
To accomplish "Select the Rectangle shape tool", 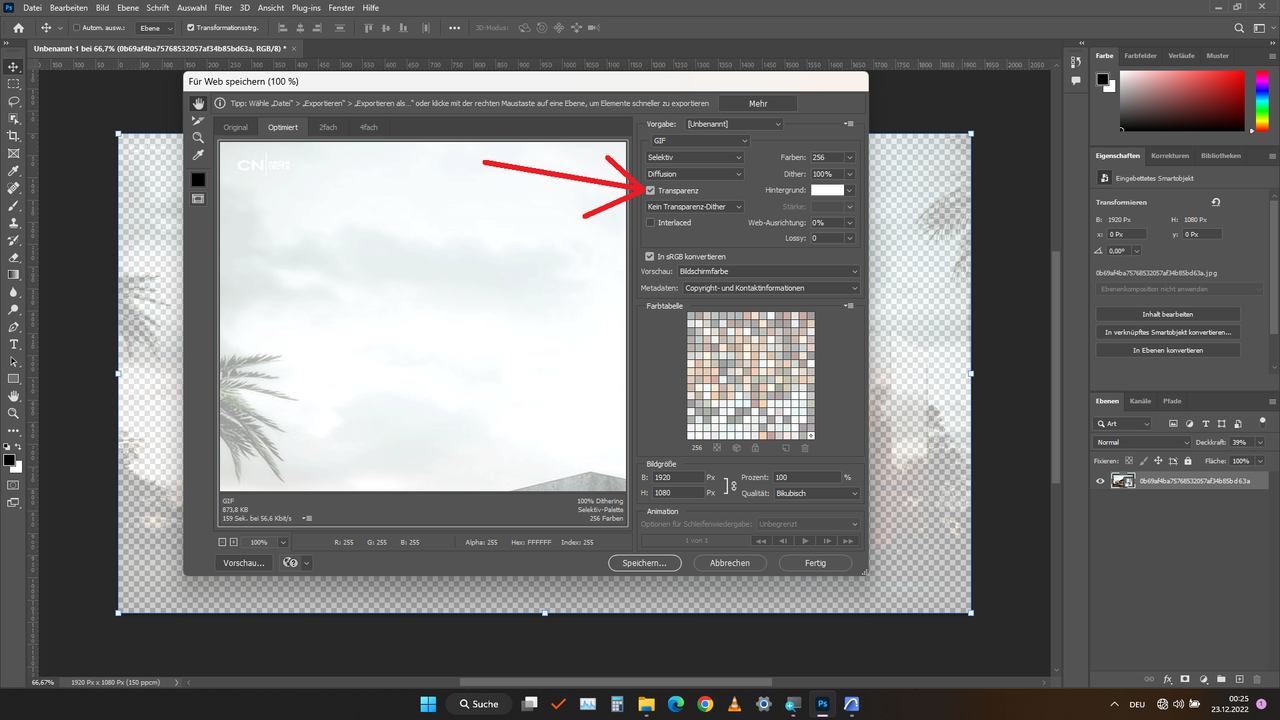I will [x=13, y=379].
